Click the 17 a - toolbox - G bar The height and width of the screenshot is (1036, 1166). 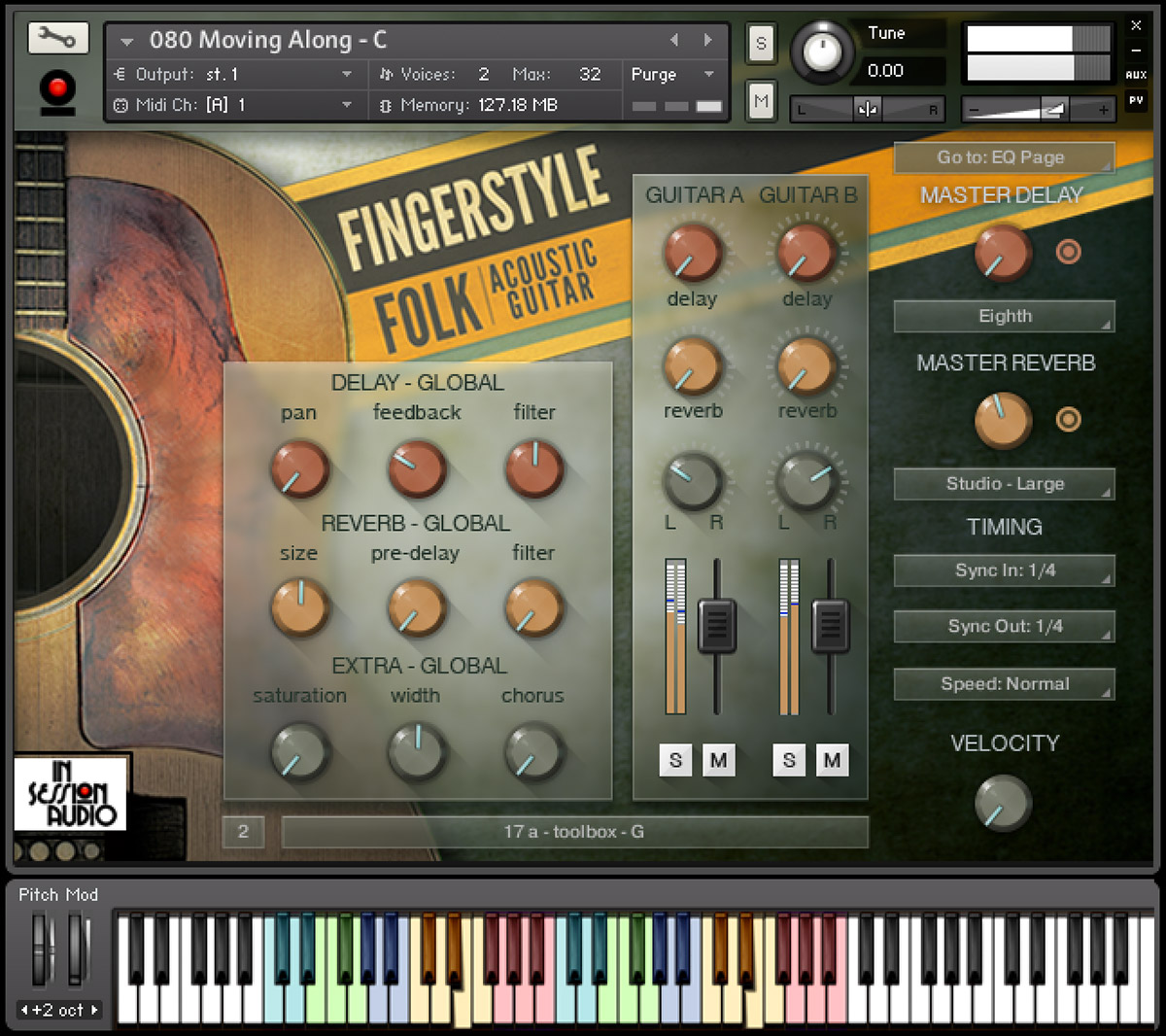point(574,832)
